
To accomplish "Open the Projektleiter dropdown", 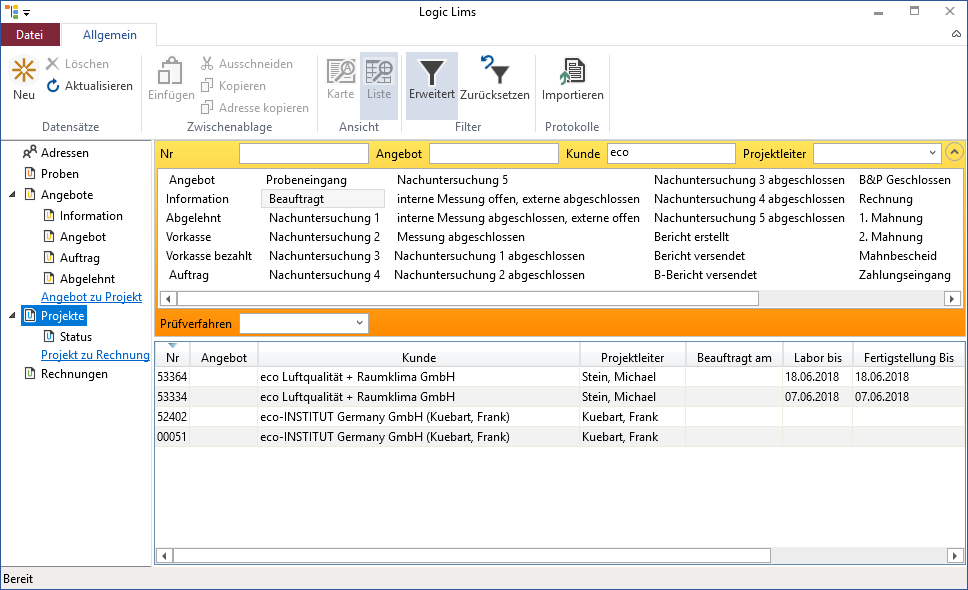I will tap(932, 153).
